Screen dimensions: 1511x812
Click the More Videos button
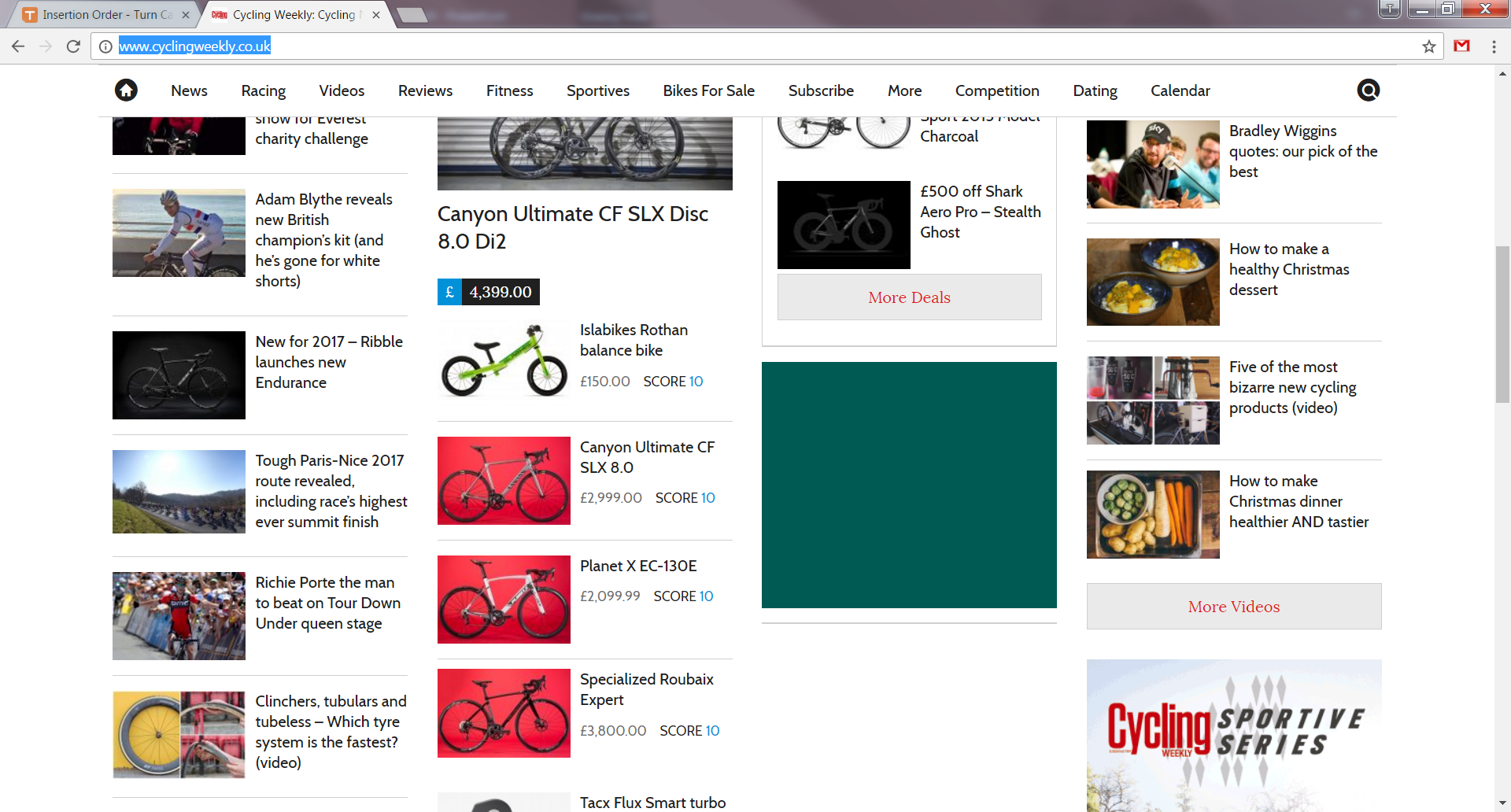pos(1234,607)
